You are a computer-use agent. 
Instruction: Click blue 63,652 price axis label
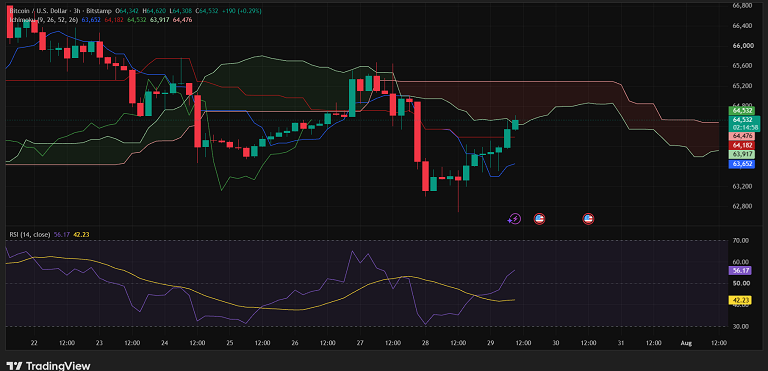click(x=742, y=164)
